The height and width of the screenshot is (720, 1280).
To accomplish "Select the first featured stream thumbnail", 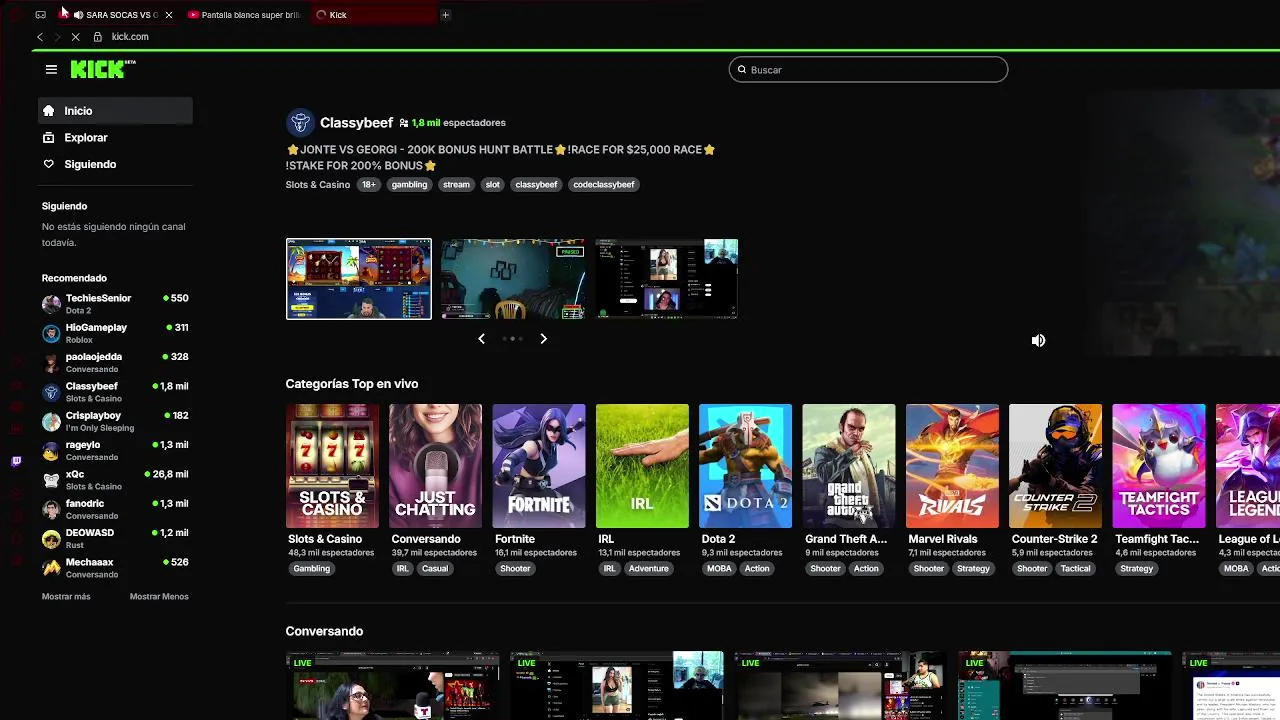I will point(359,279).
